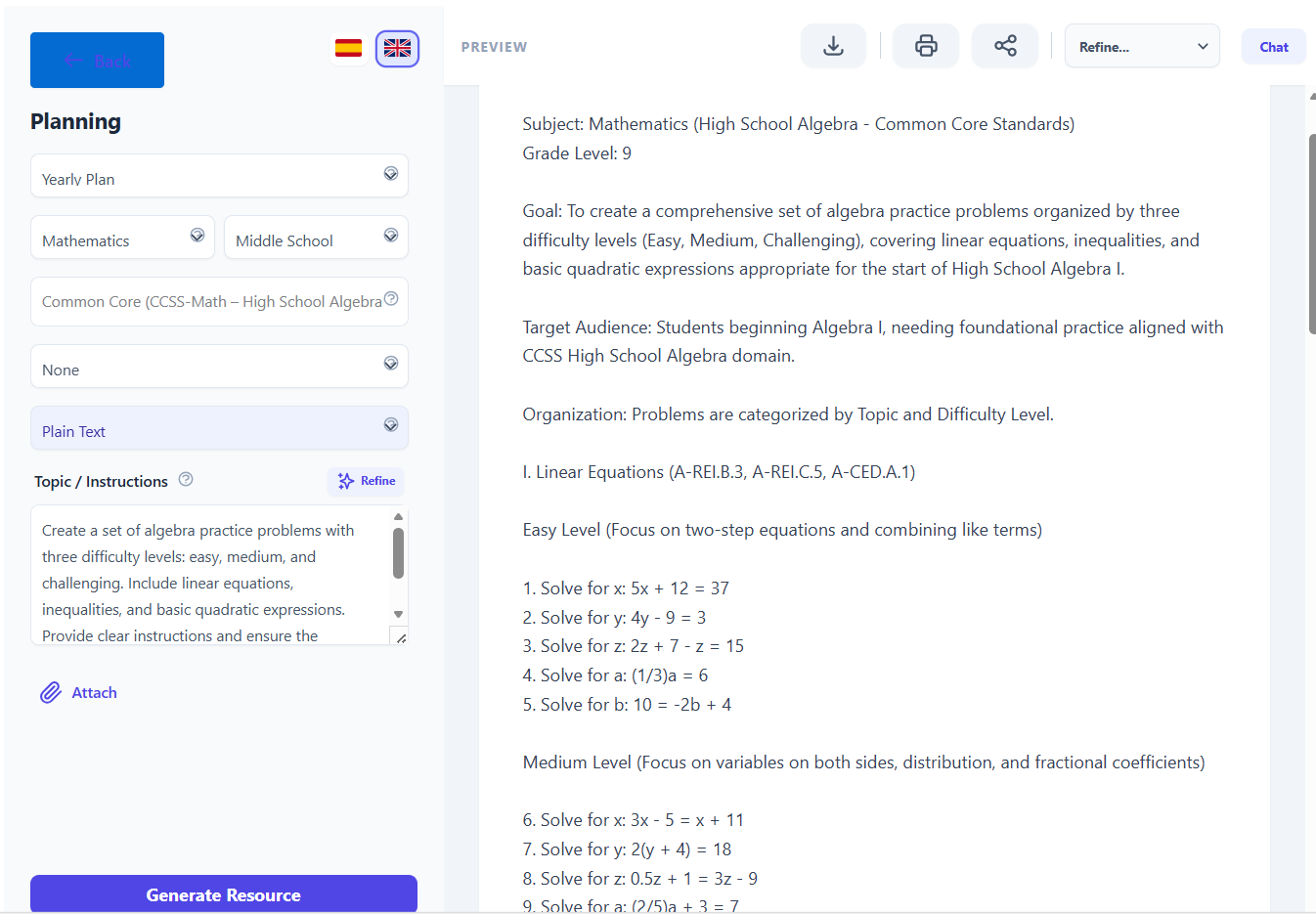Open the Mathematics subject dropdown
Viewport: 1316px width, 914px height.
122,238
